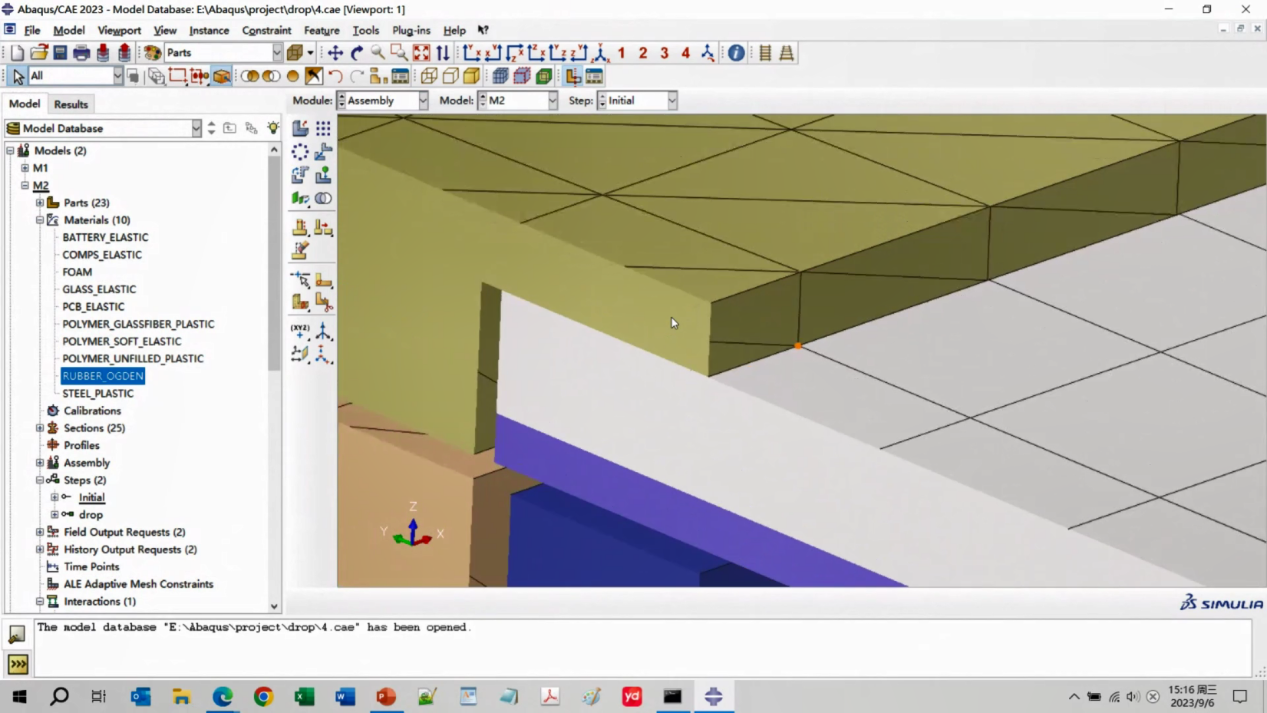The height and width of the screenshot is (713, 1267).
Task: Click the Create Instance tool
Action: click(300, 128)
